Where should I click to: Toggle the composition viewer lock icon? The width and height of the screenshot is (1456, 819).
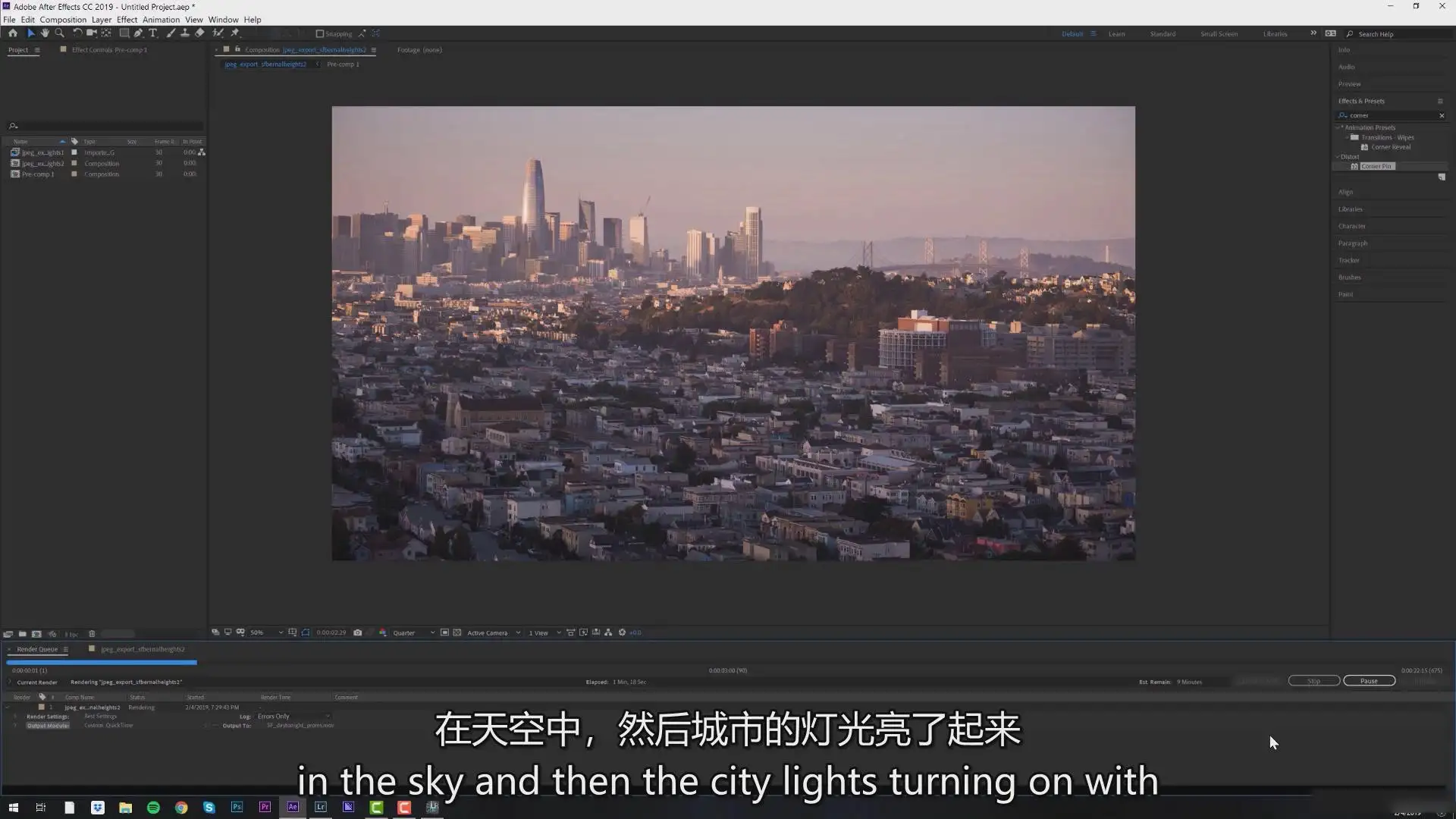pyautogui.click(x=238, y=49)
